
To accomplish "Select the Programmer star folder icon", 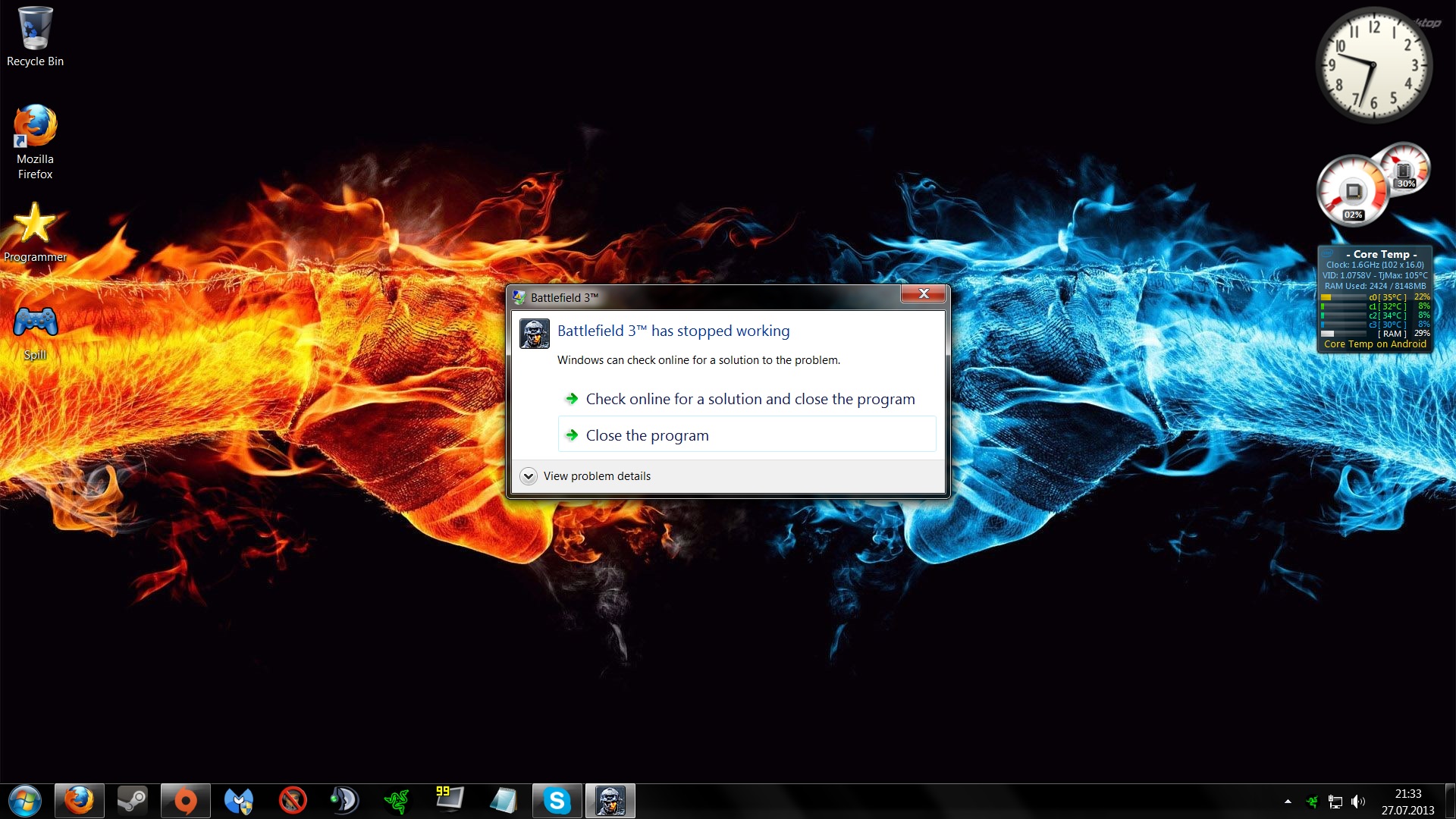I will point(35,232).
